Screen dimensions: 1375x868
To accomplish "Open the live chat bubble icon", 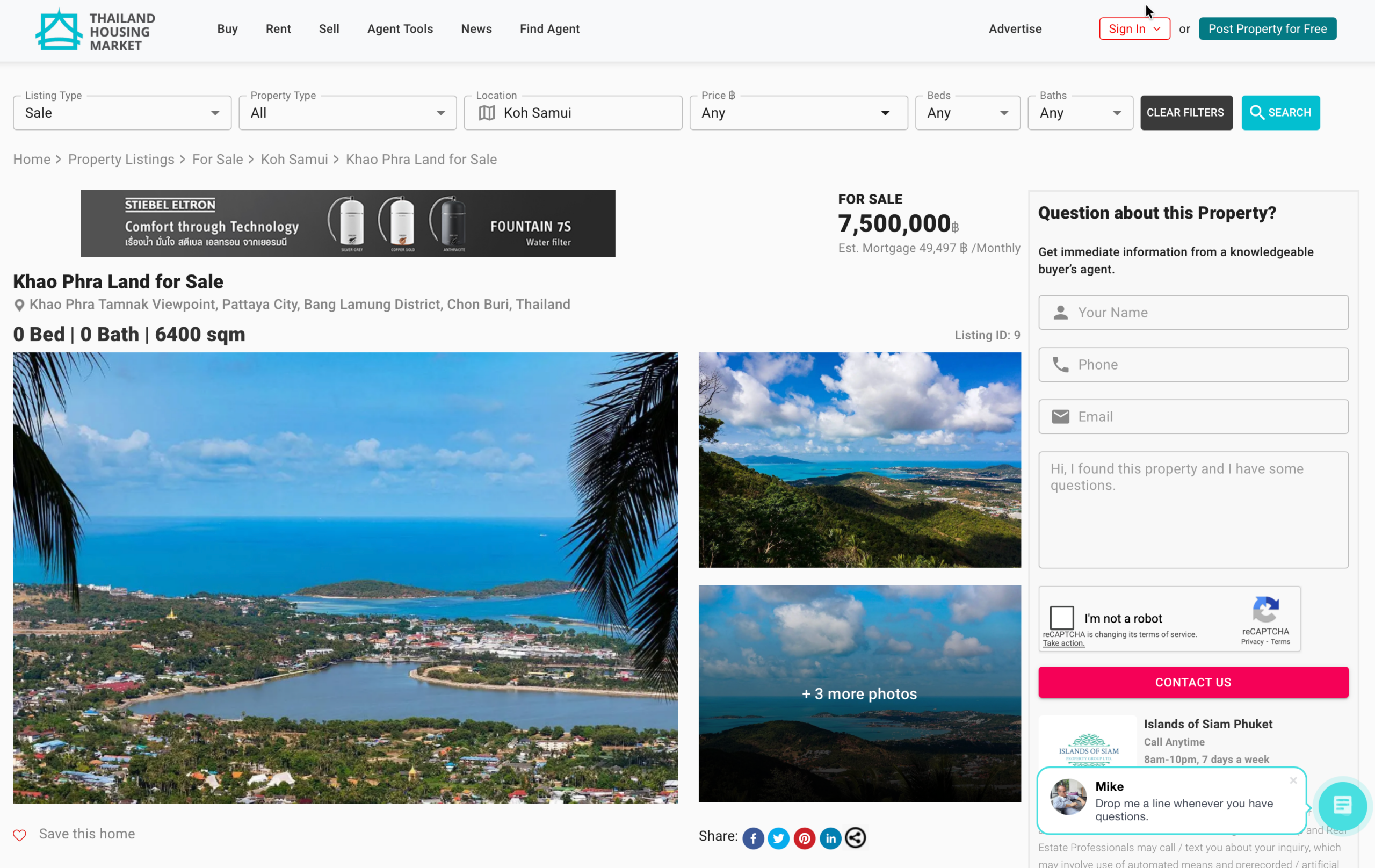I will pos(1342,805).
